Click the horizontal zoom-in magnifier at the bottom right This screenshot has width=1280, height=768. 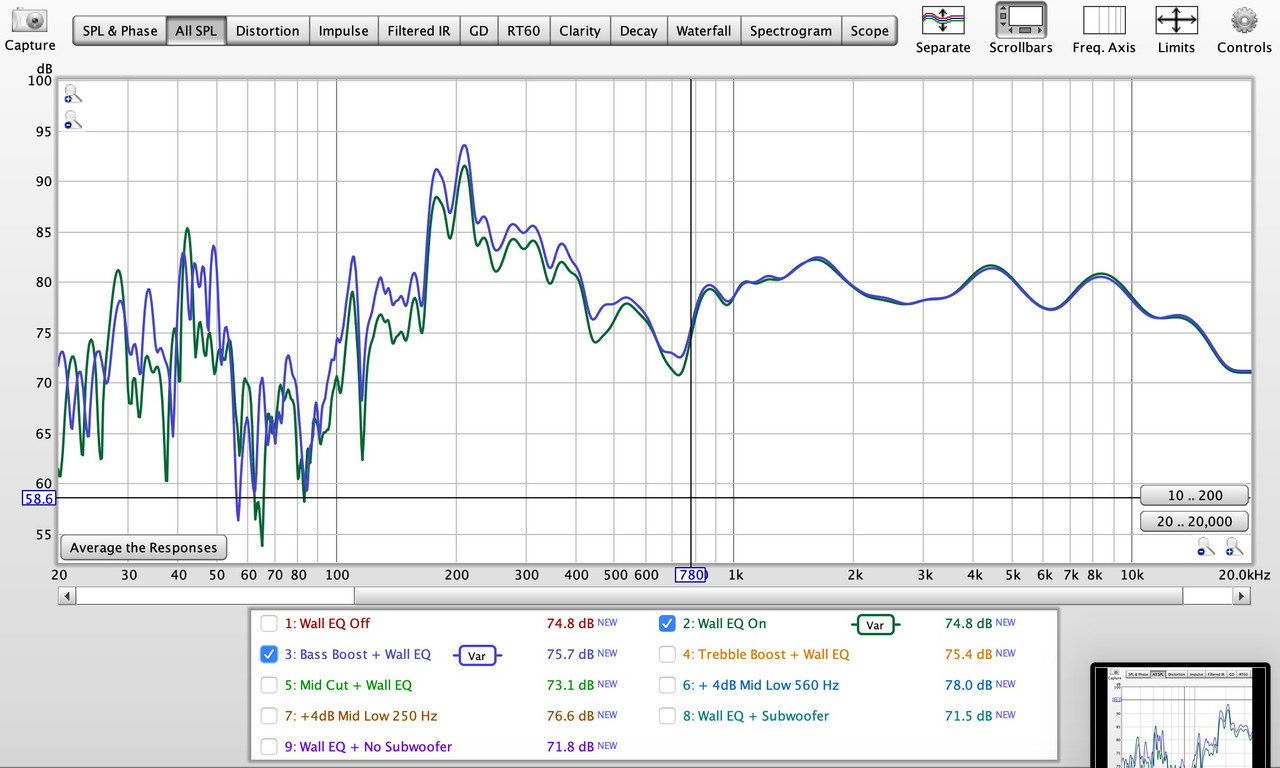click(1235, 546)
